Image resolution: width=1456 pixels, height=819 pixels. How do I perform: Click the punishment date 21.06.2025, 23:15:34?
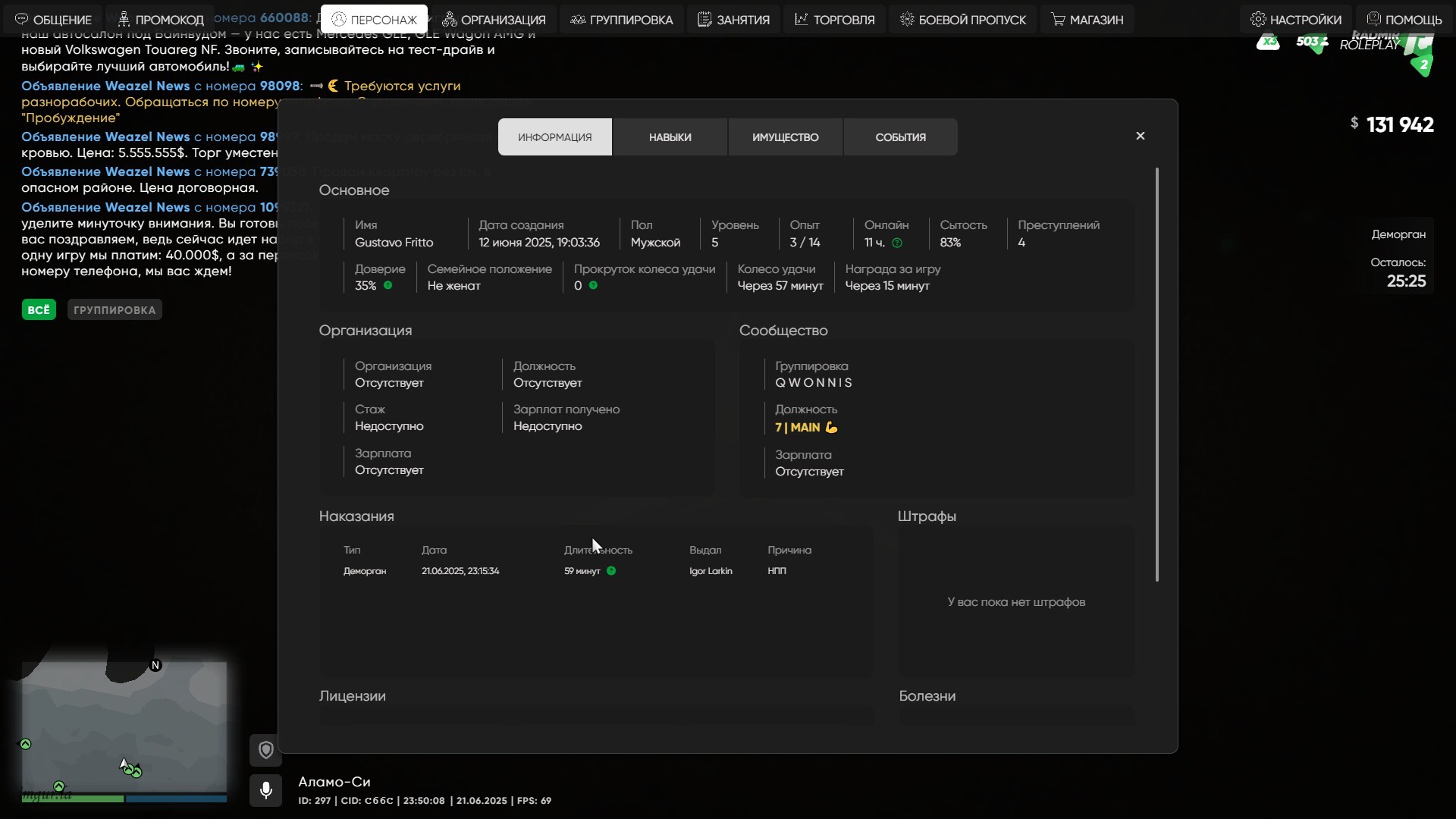pyautogui.click(x=460, y=571)
